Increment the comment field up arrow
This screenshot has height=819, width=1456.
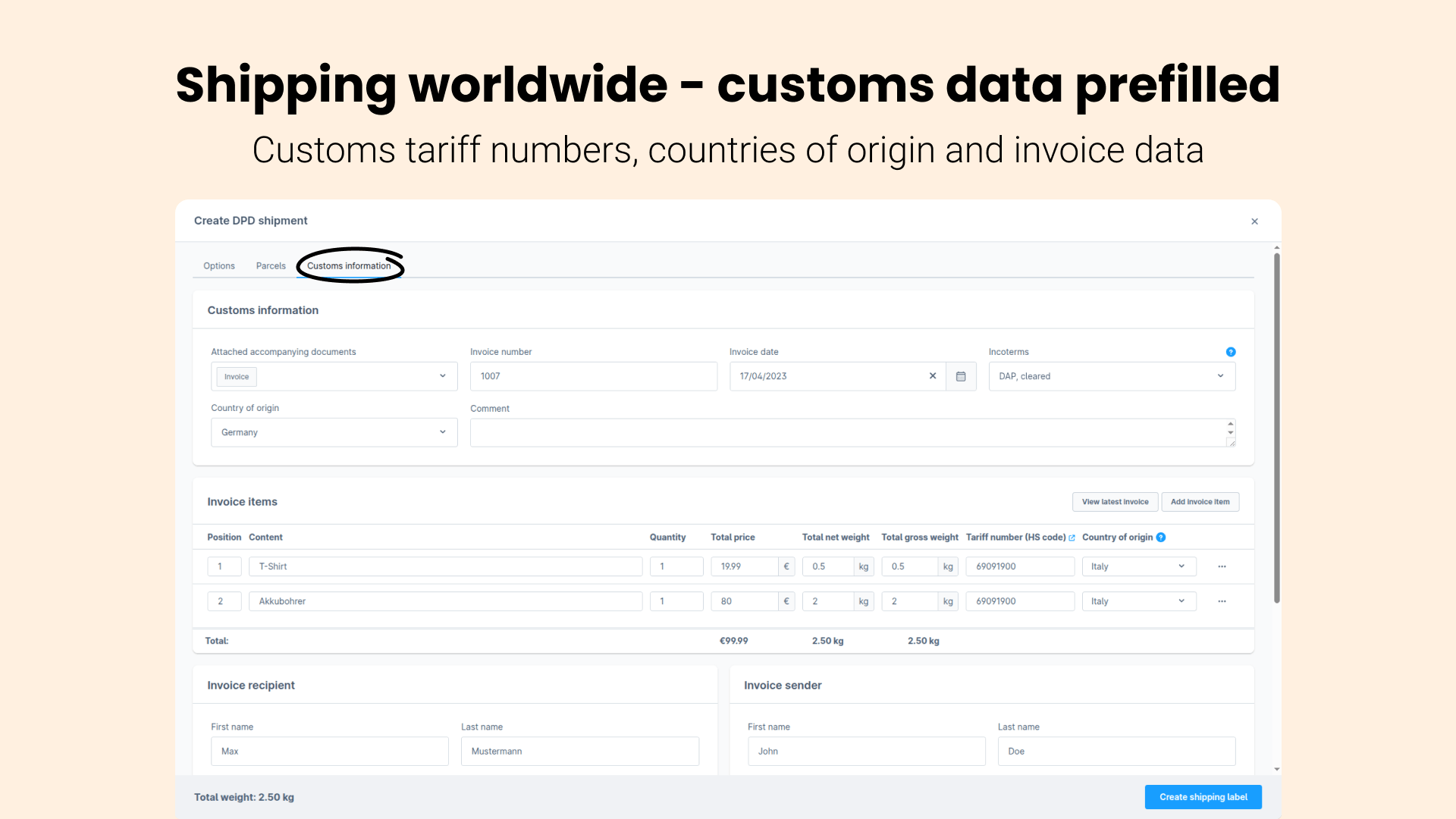pos(1230,425)
